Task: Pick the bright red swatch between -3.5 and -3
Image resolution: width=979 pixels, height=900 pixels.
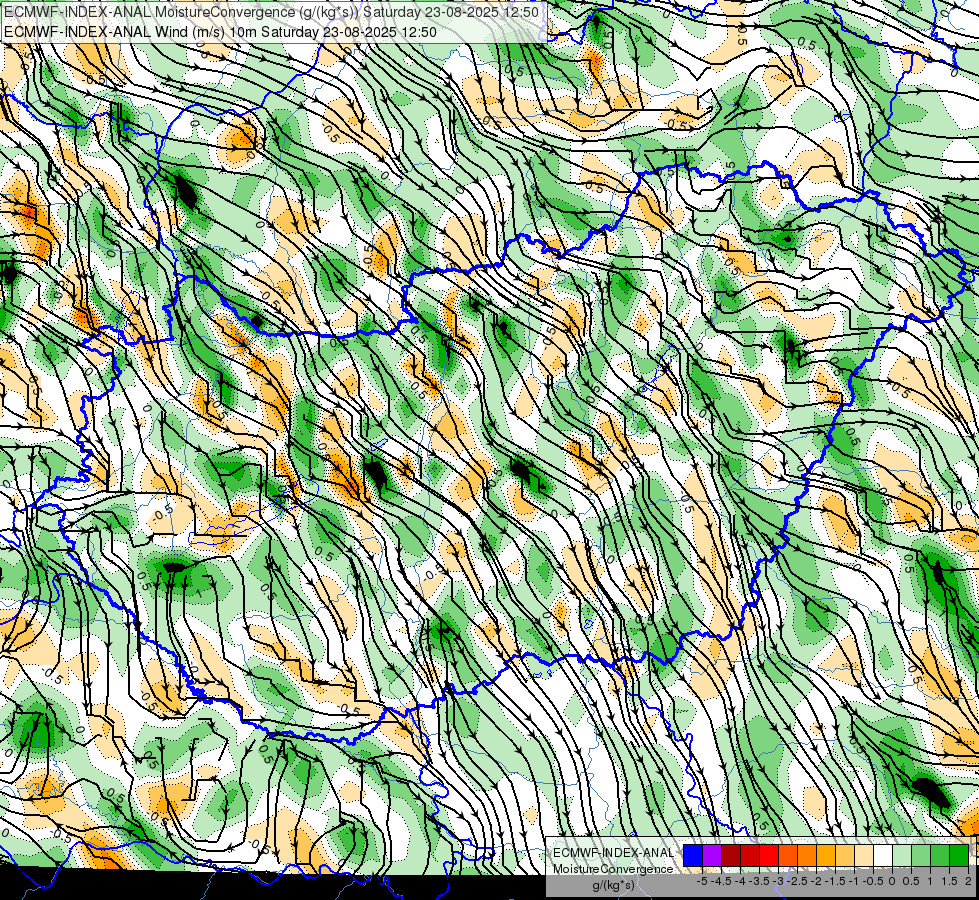Action: [x=769, y=855]
